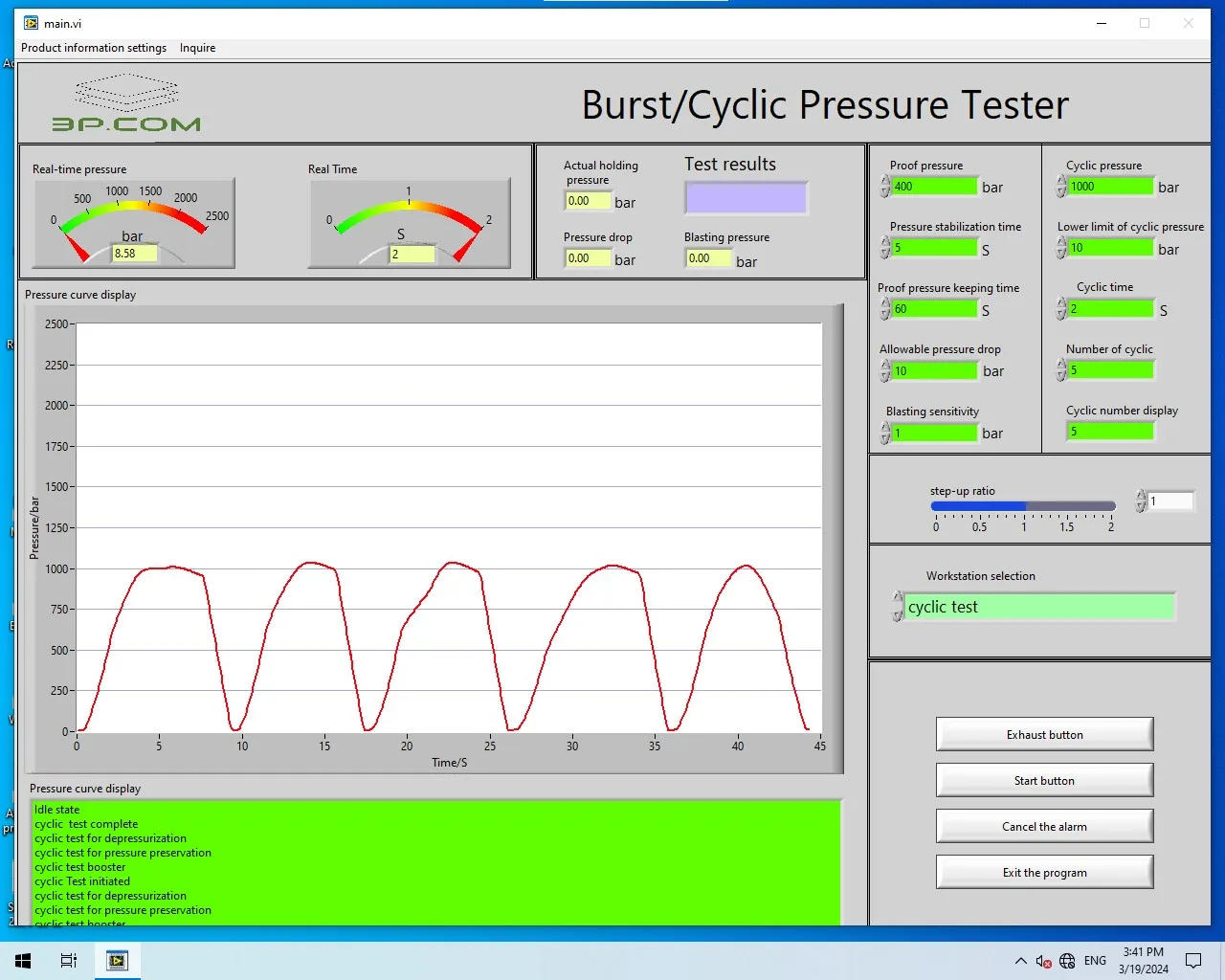The height and width of the screenshot is (980, 1225).
Task: Click the LabVIEW taskbar icon
Action: 117,960
